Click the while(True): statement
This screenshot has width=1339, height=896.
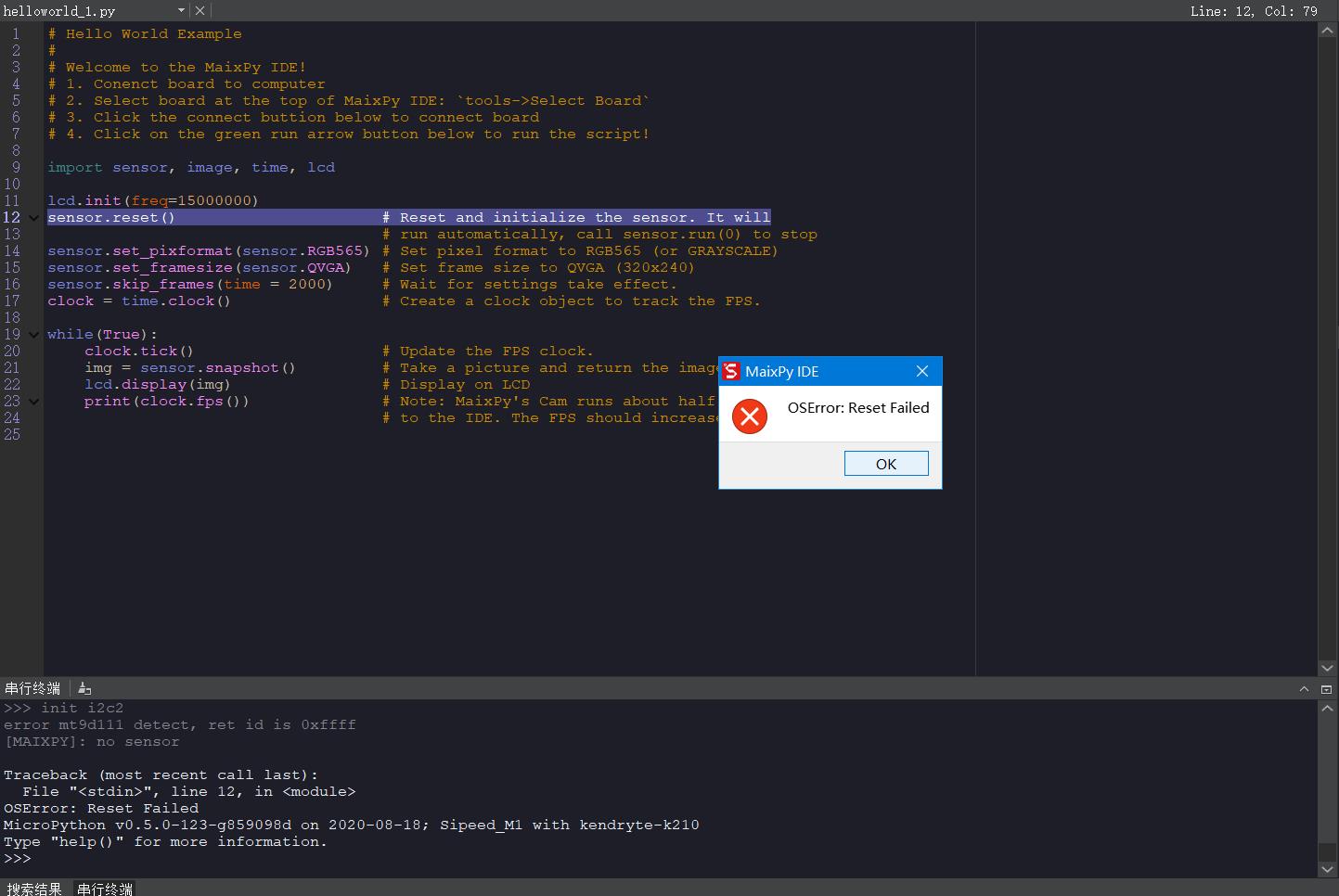coord(102,334)
